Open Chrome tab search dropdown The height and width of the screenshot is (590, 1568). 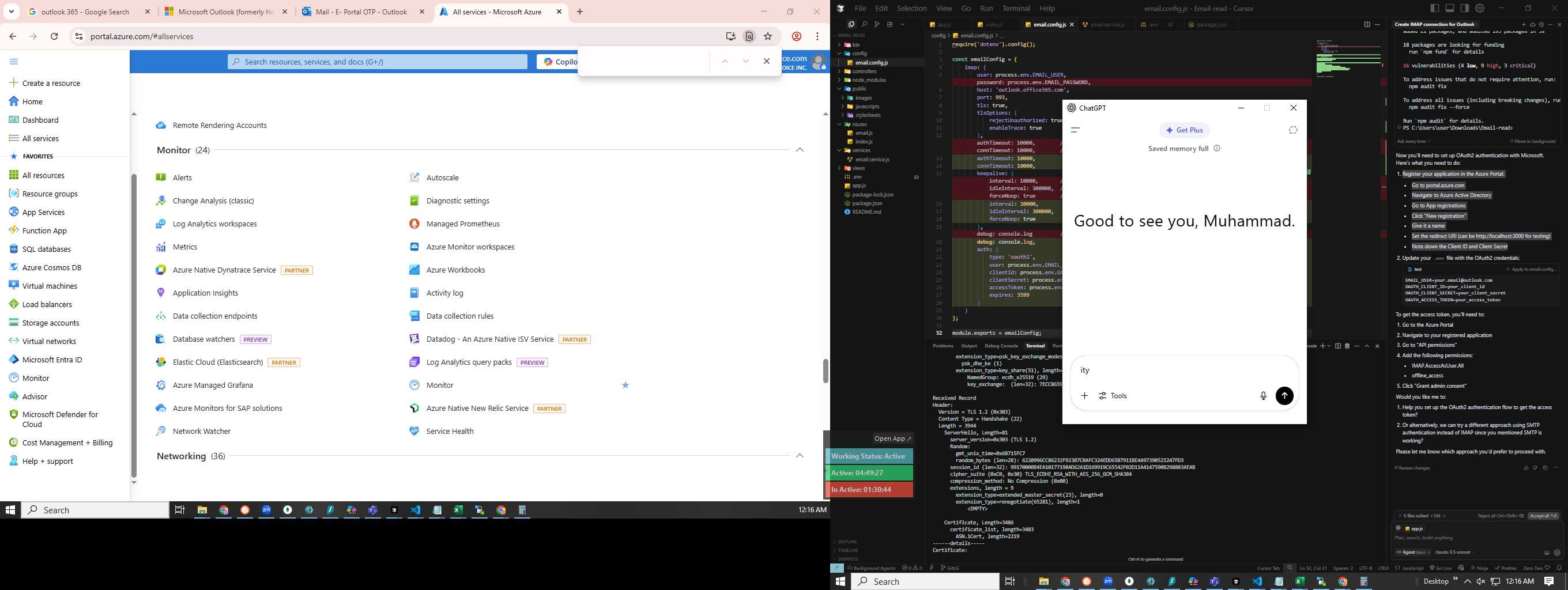[12, 12]
